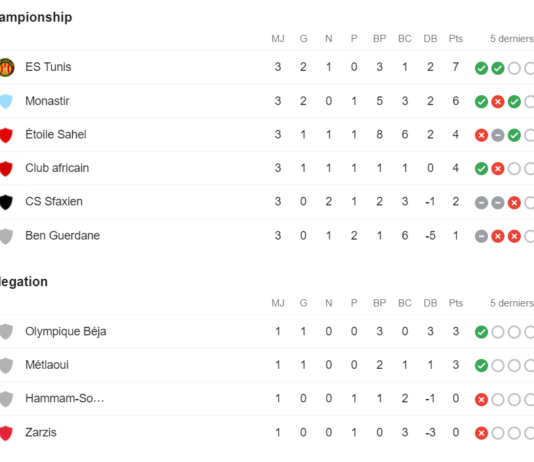Click the Étoile Sahel red shield
This screenshot has width=534, height=462.
pos(6,135)
